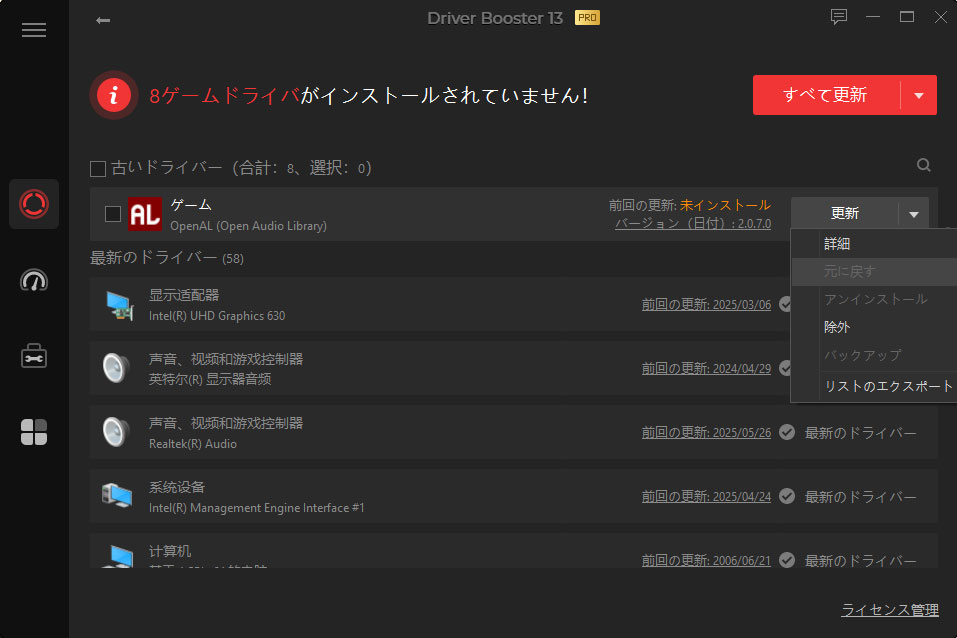Close the Driver Booster window
The image size is (957, 638).
pyautogui.click(x=941, y=17)
